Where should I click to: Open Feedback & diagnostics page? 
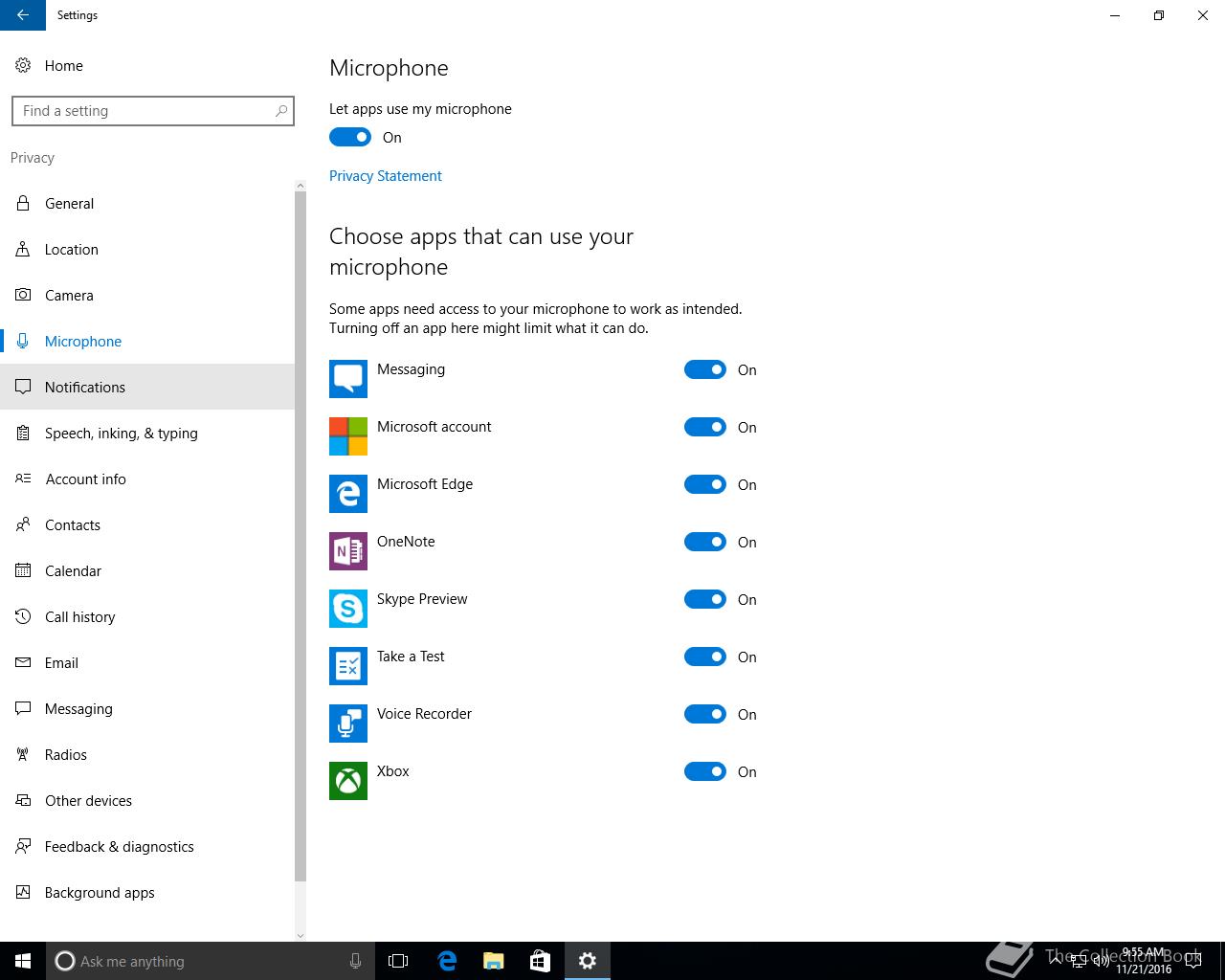pos(147,846)
